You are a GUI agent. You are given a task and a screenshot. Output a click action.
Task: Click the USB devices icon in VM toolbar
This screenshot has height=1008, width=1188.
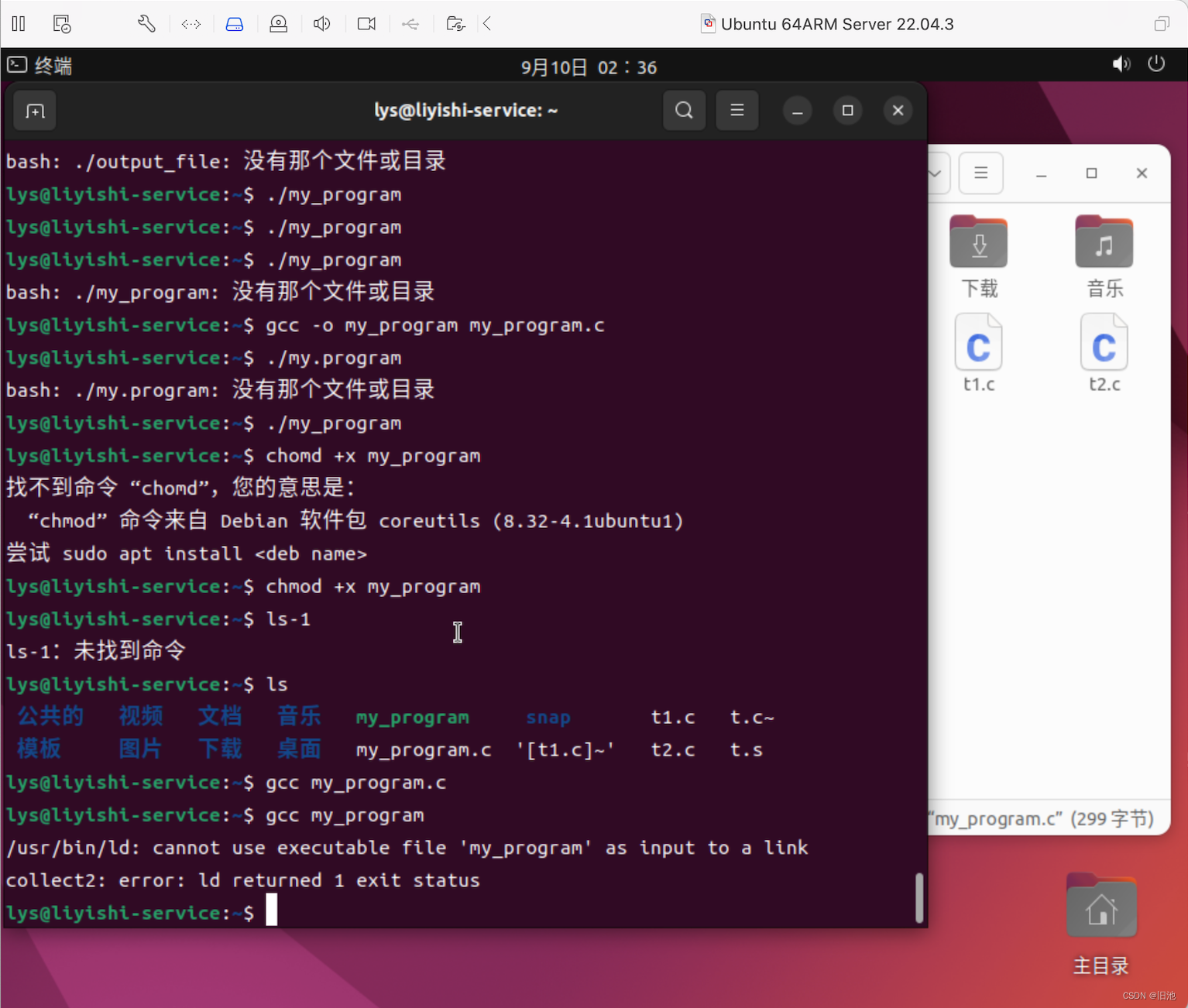(x=410, y=24)
